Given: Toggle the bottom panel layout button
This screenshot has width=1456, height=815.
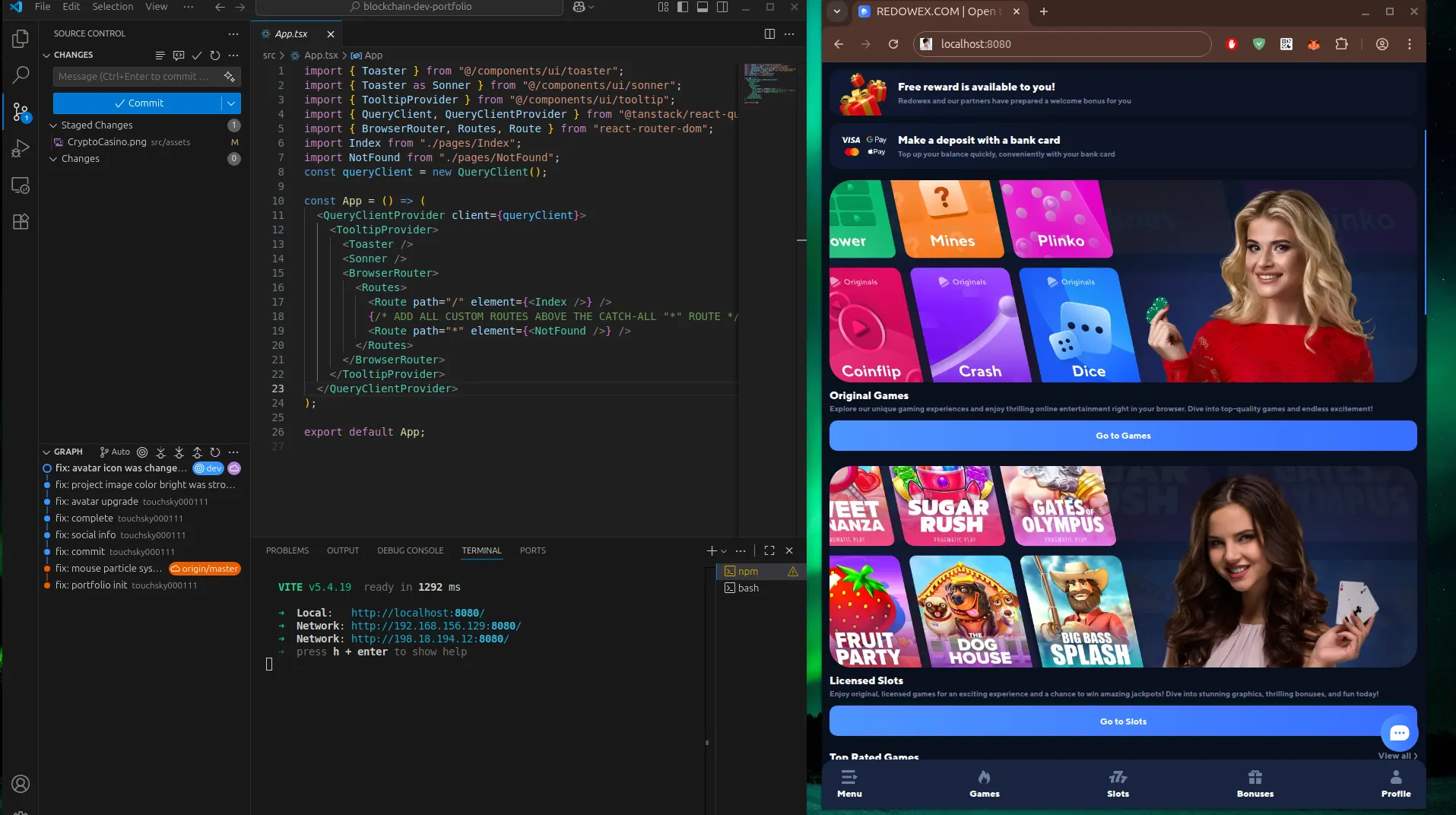Looking at the screenshot, I should [x=703, y=7].
